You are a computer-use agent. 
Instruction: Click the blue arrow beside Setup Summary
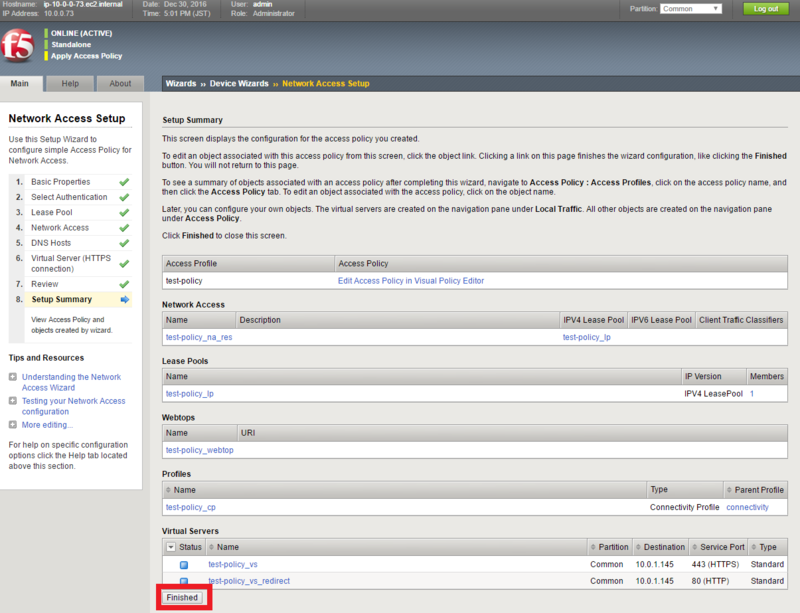pos(124,300)
